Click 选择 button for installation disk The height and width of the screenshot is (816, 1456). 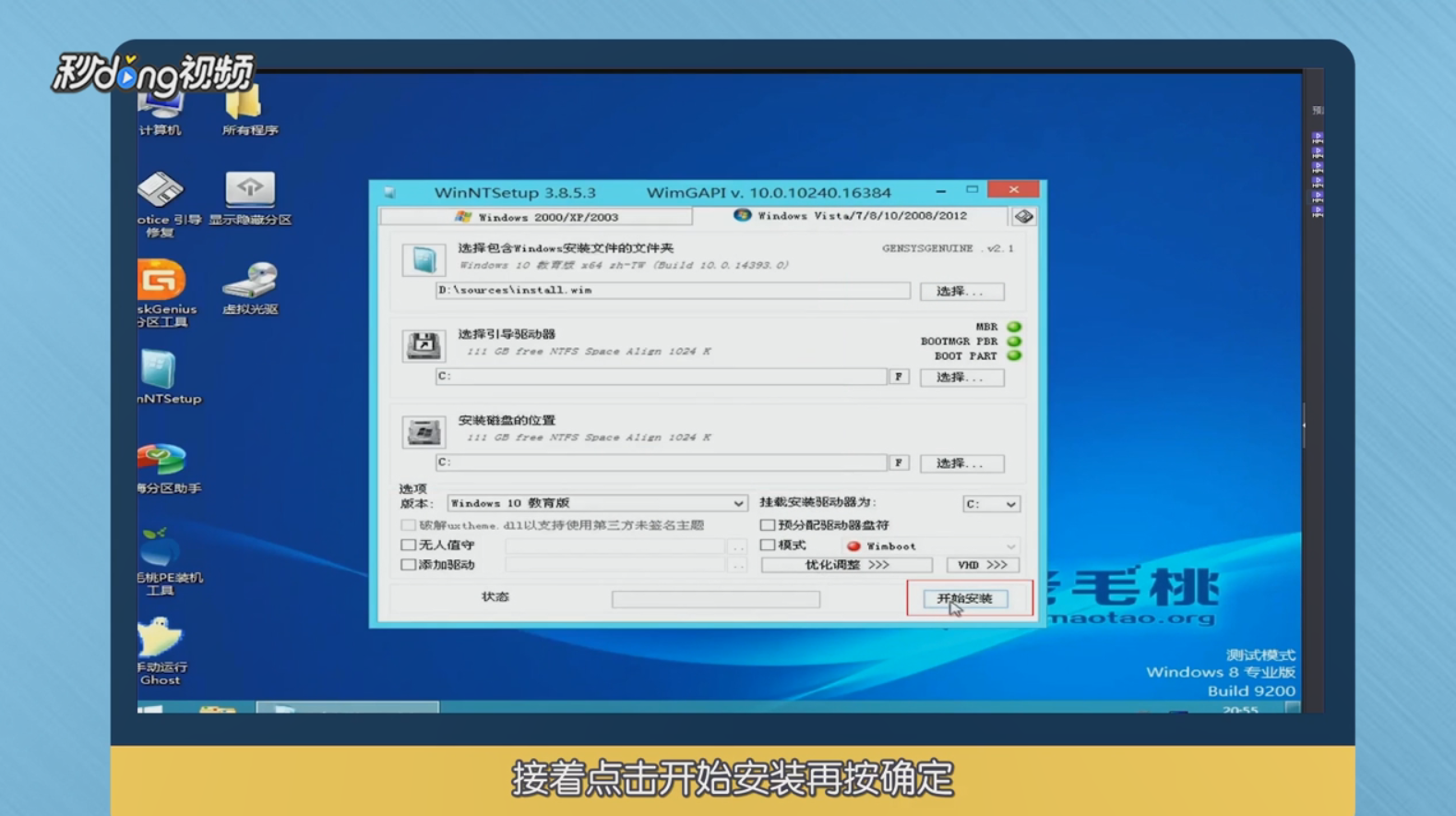pos(961,462)
